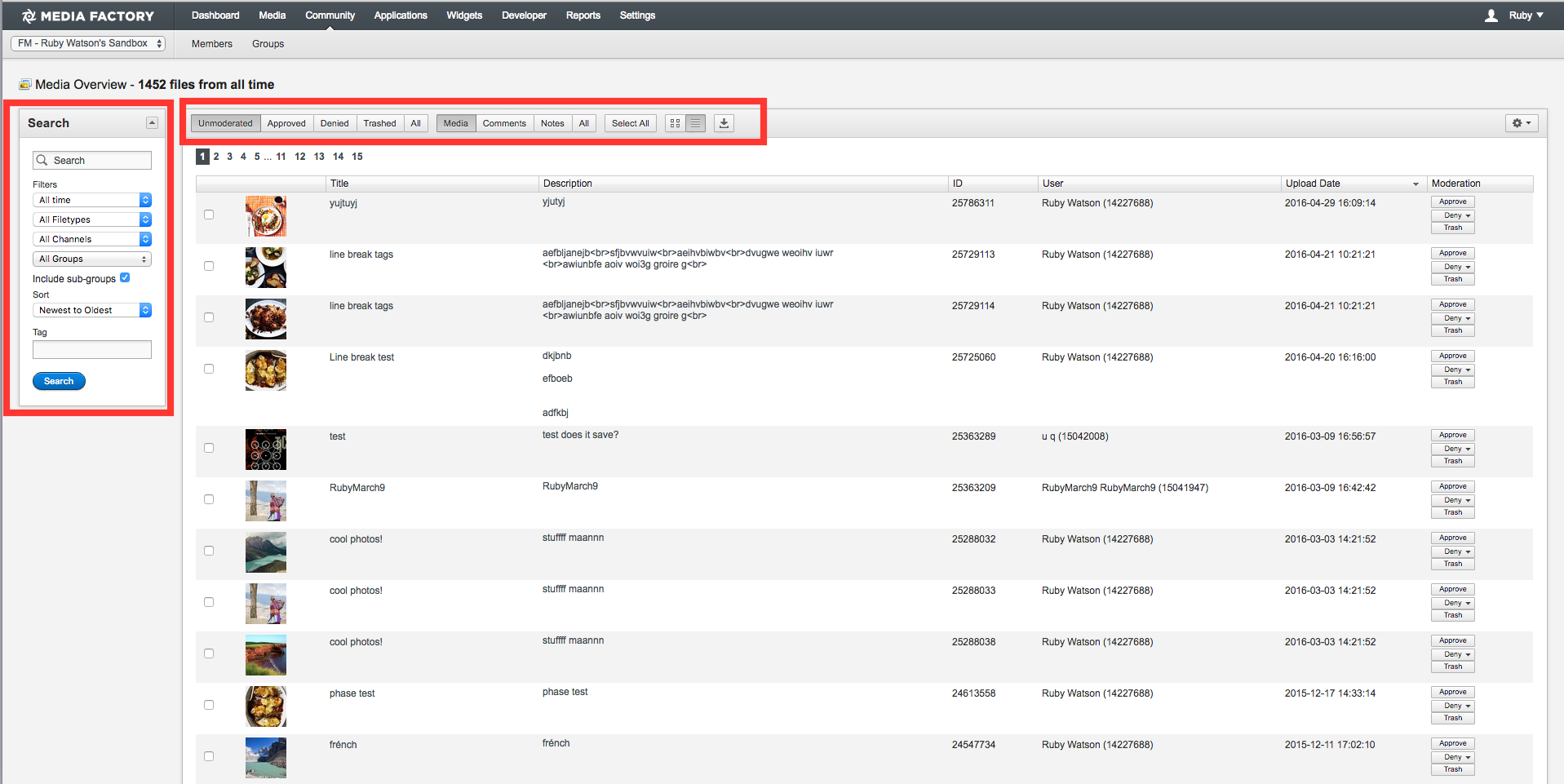Sort by the Title column header
The height and width of the screenshot is (784, 1564).
(x=432, y=184)
